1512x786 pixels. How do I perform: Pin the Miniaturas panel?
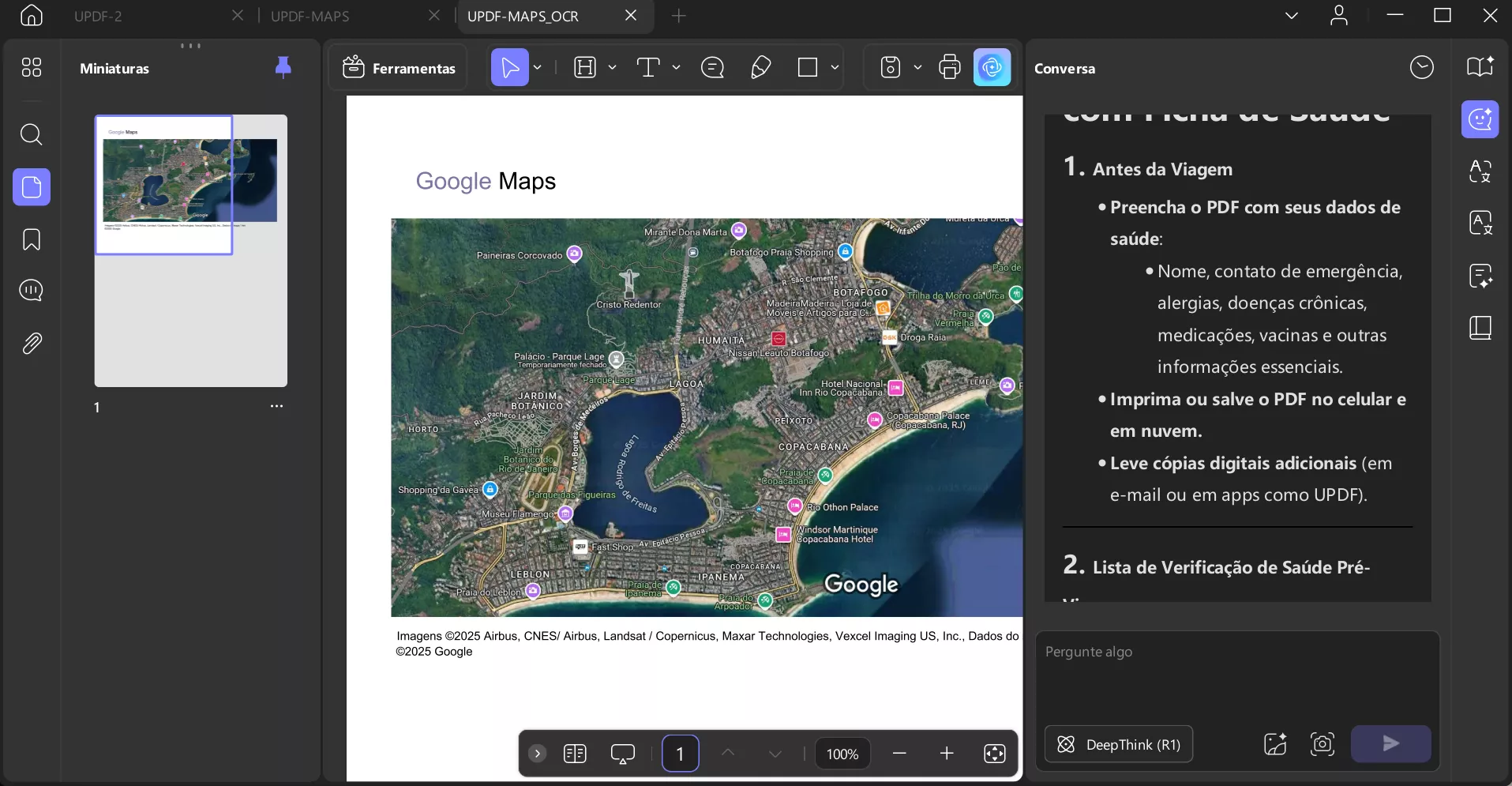283,68
